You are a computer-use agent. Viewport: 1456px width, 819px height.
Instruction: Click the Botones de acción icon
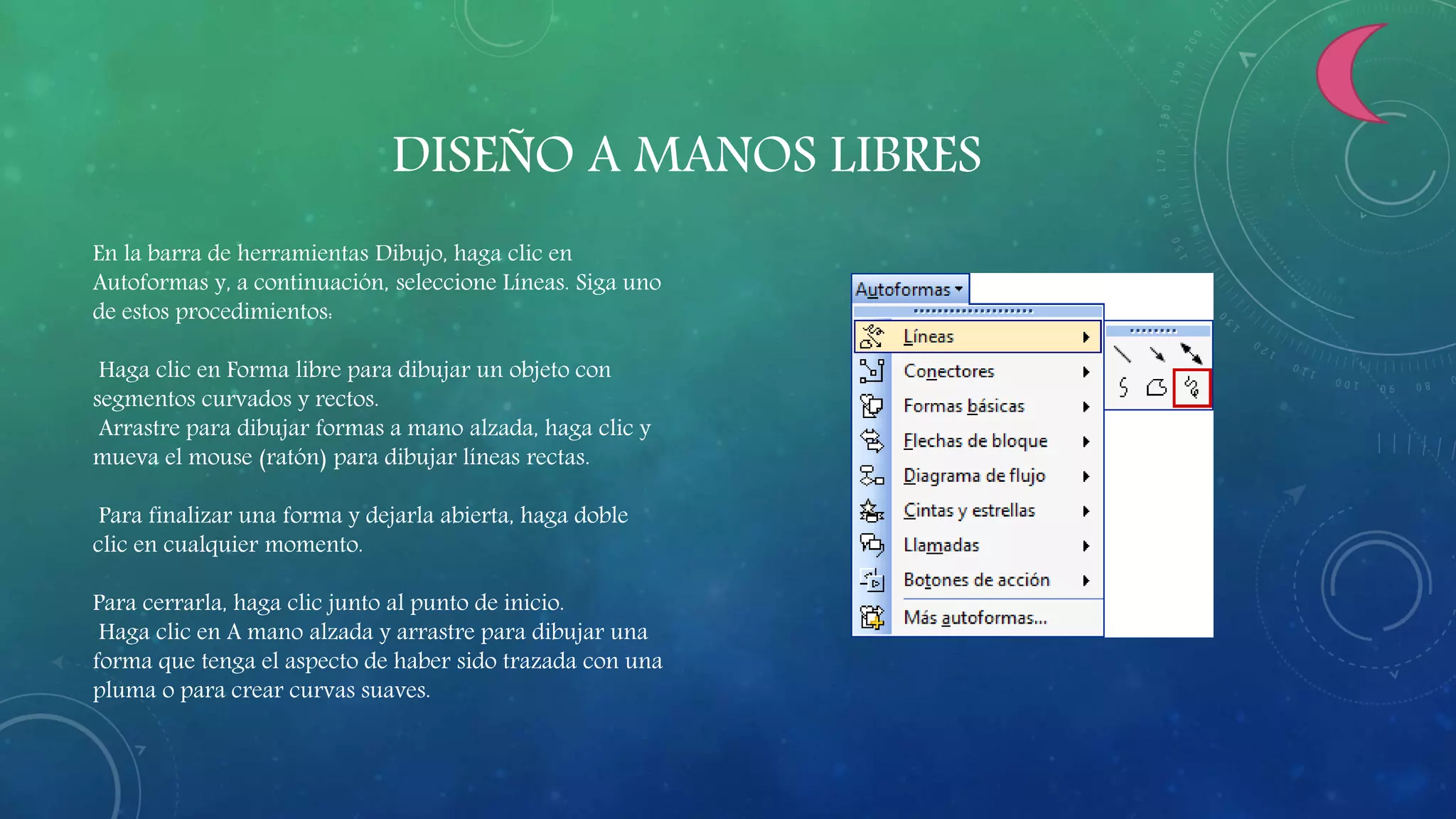click(x=872, y=580)
